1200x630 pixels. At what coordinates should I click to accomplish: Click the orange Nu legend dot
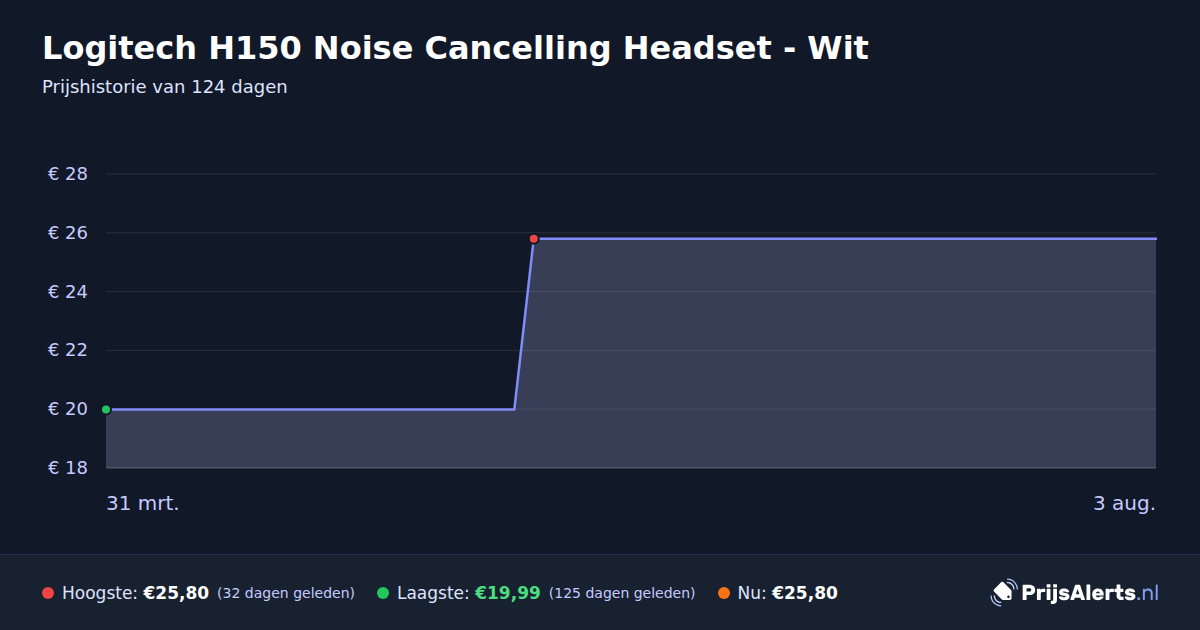(724, 593)
